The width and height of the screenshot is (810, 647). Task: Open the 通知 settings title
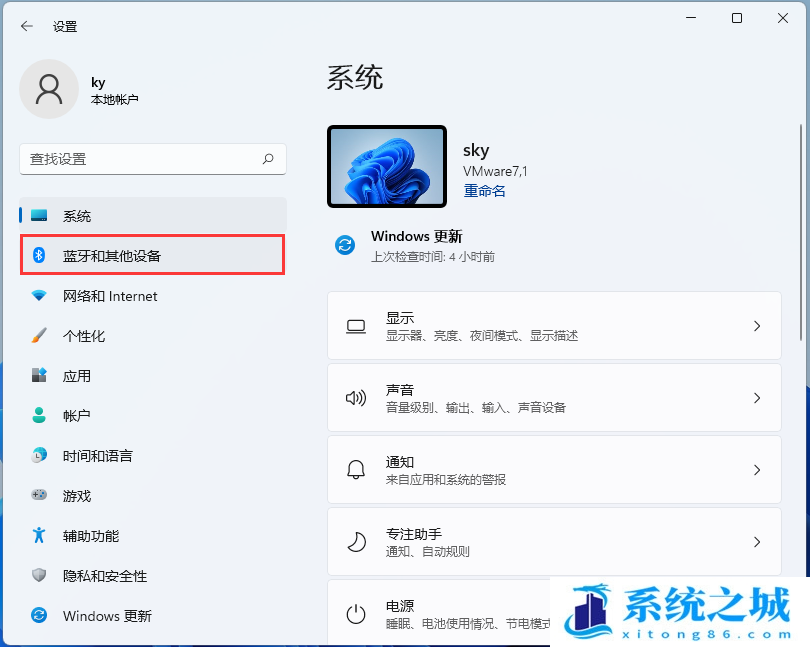coord(400,461)
